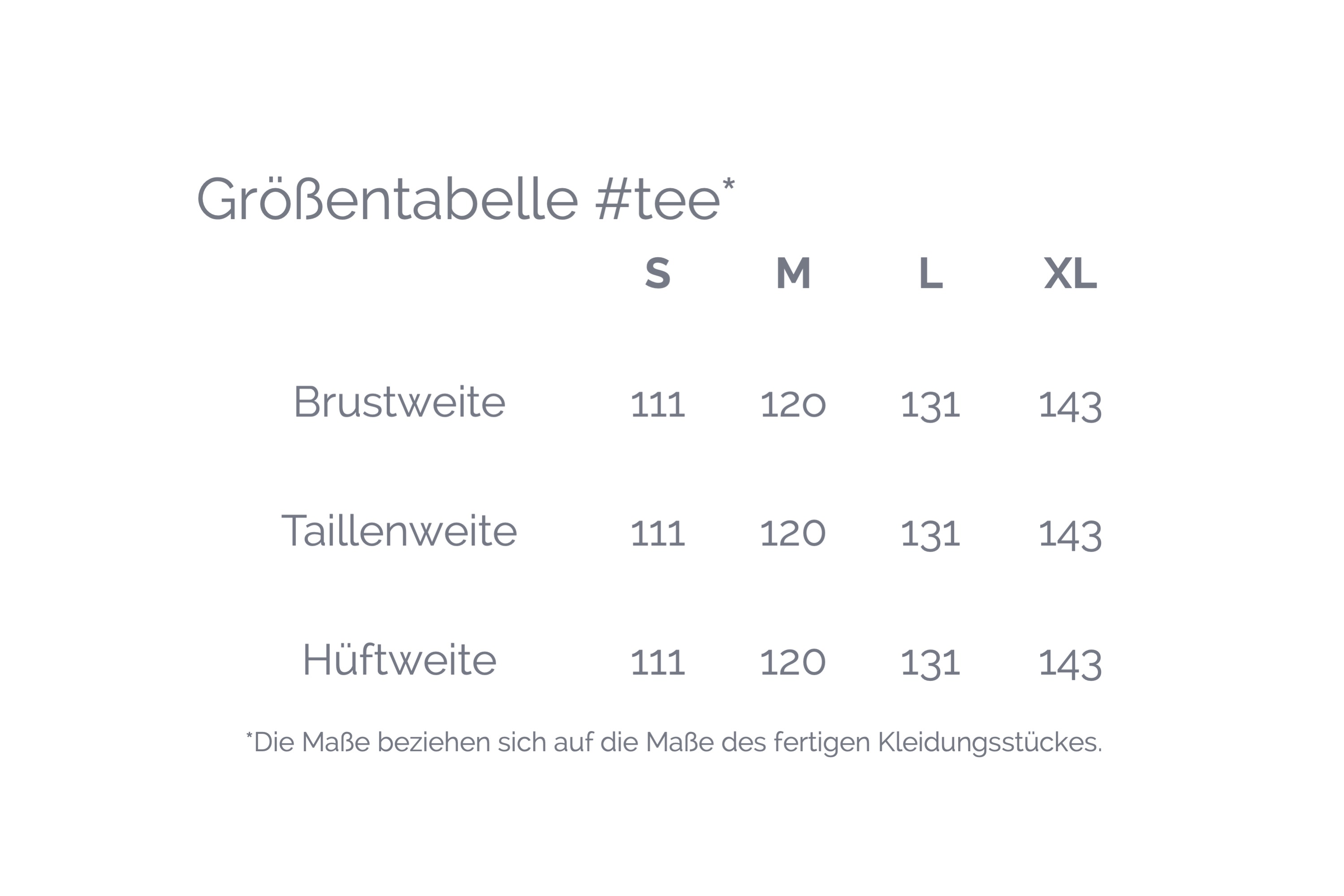
Task: Select the Taillenweite row label
Action: (x=399, y=531)
